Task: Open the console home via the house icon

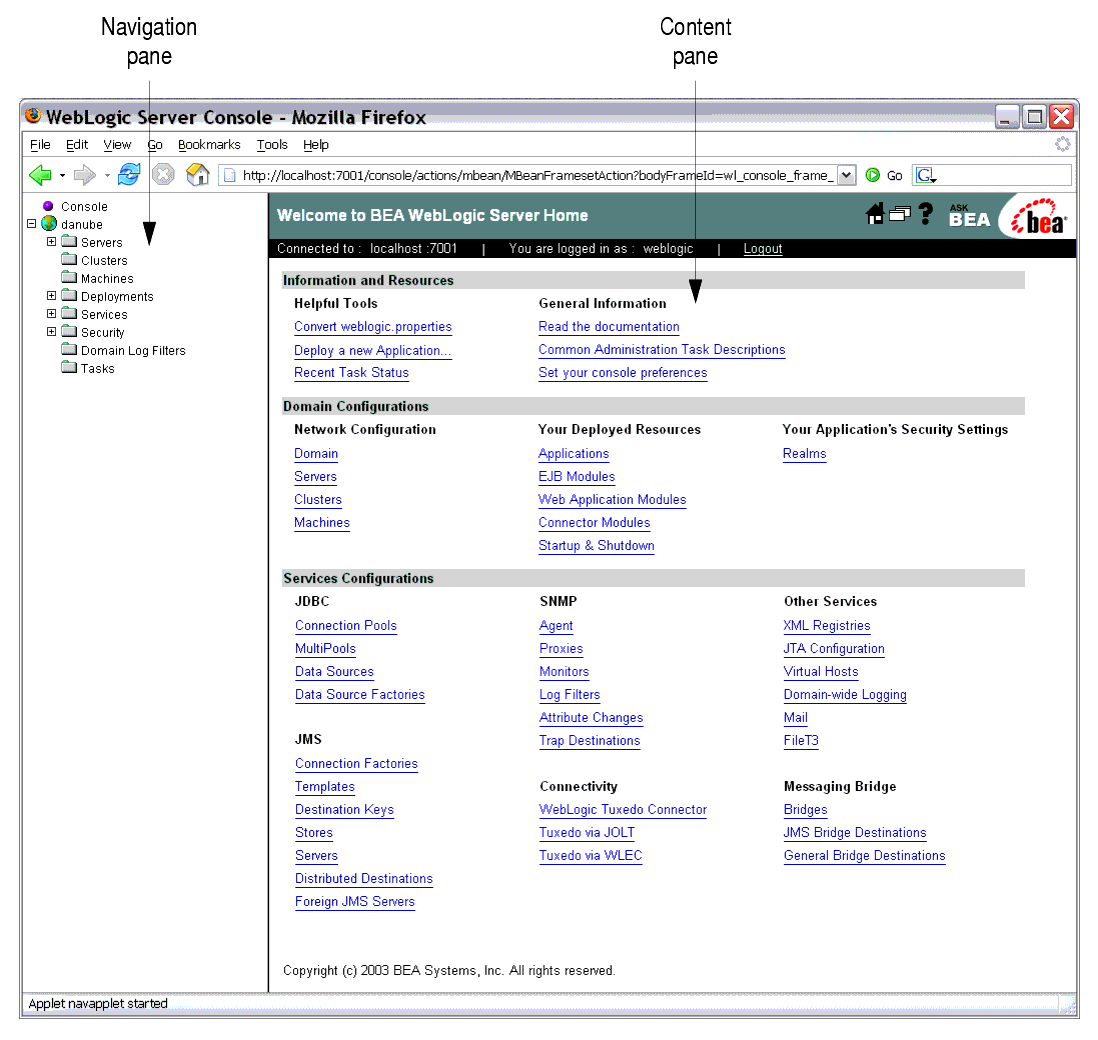Action: (876, 211)
